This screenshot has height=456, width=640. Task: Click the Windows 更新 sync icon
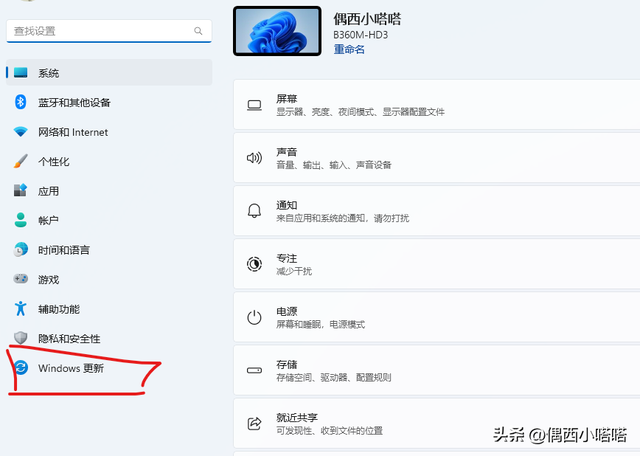point(20,367)
